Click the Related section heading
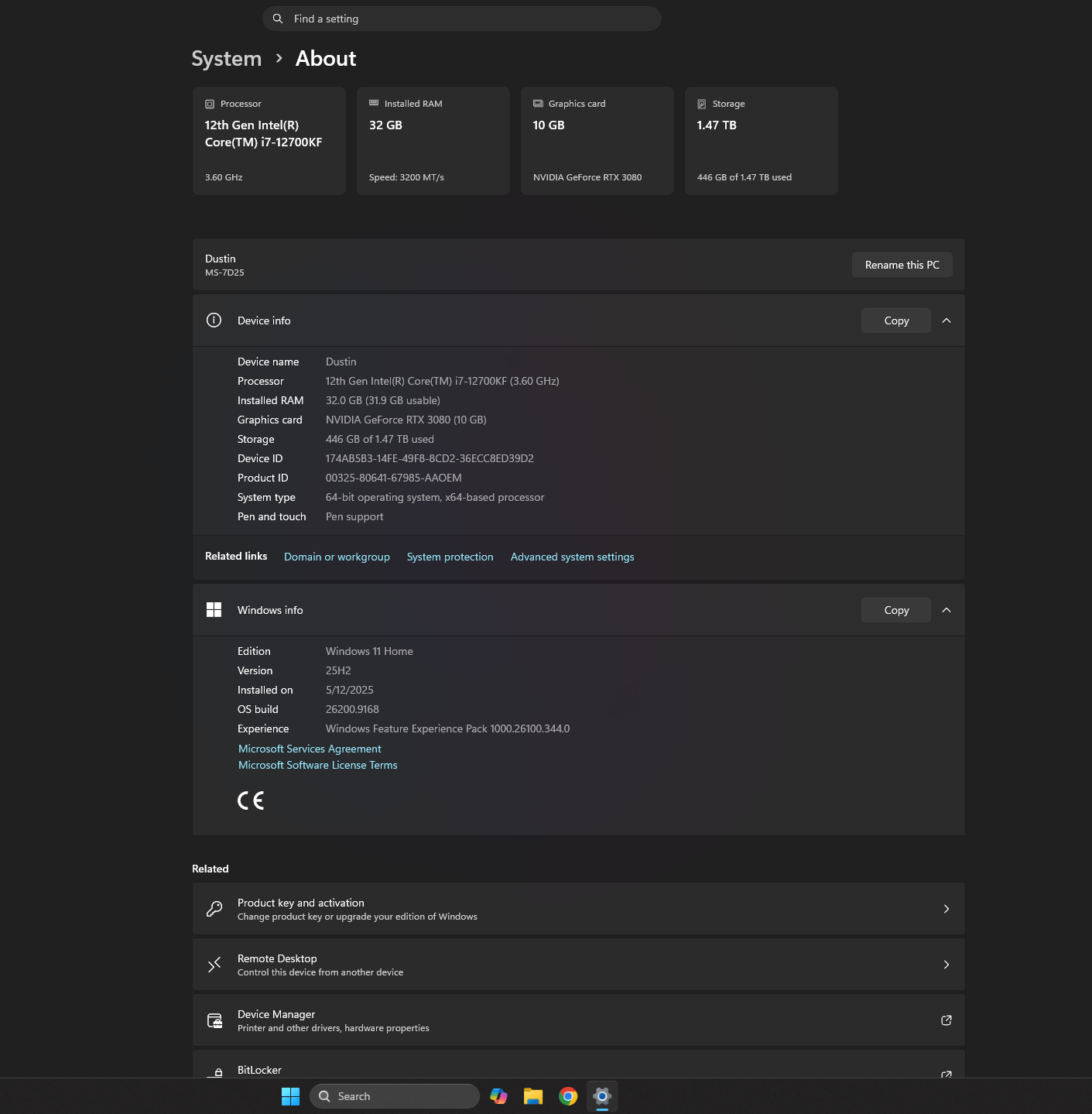 coord(211,869)
